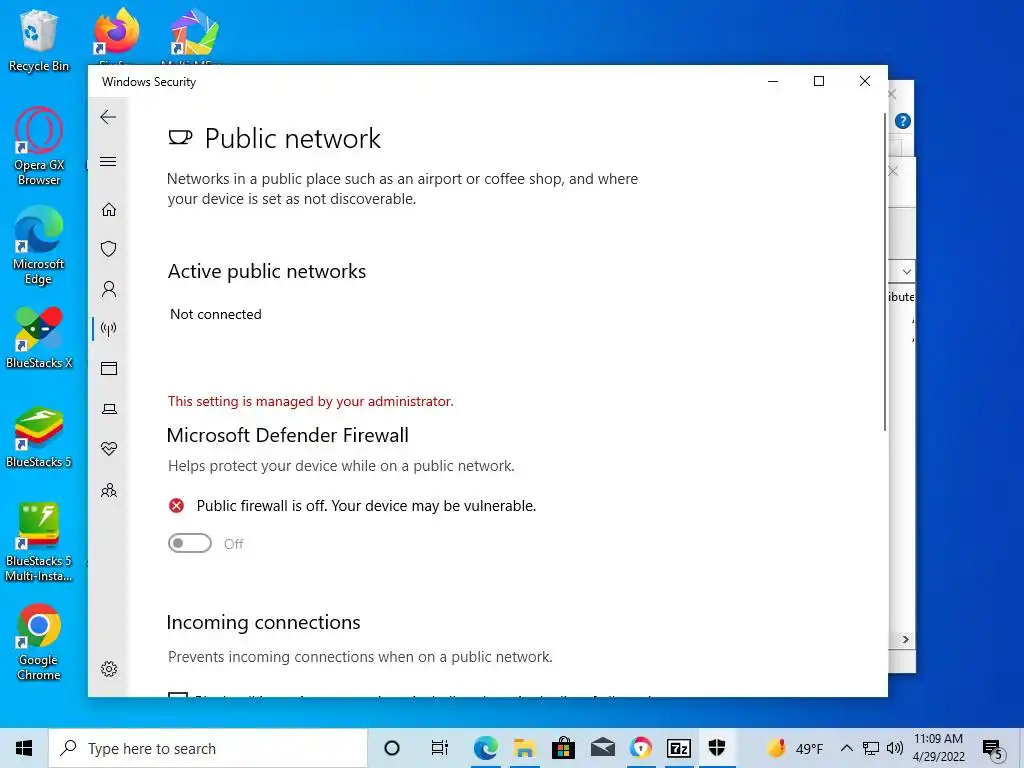Click the 'Not connected' status text

(216, 314)
